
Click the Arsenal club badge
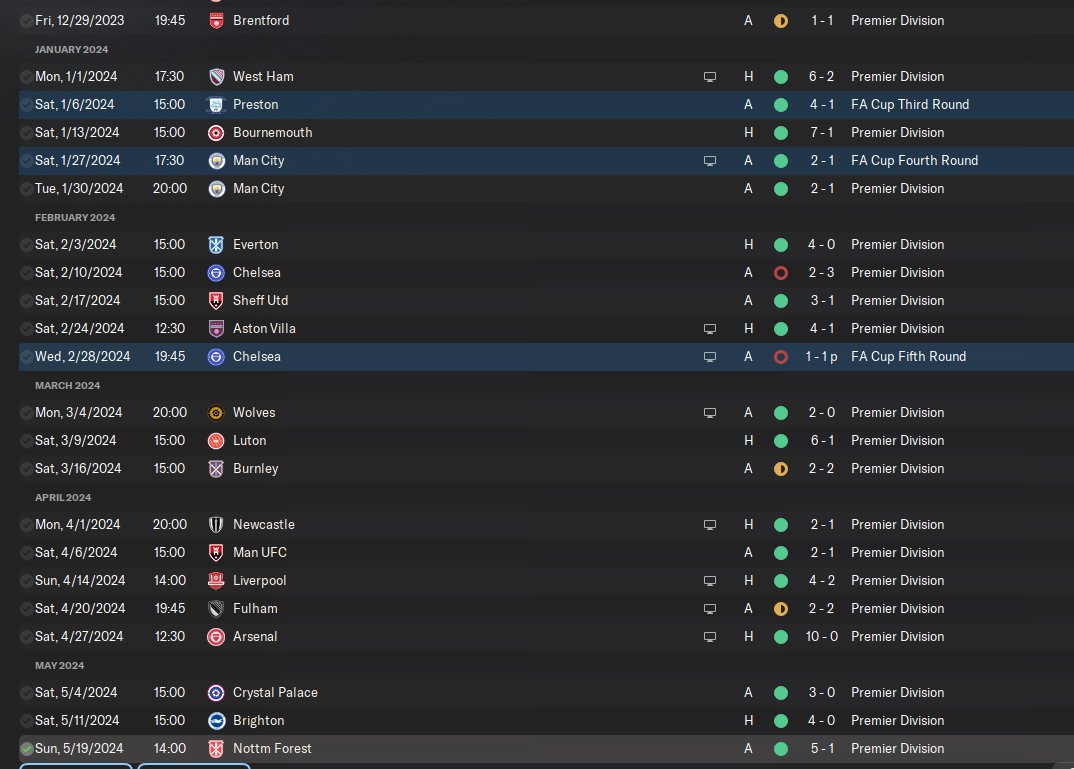(216, 637)
